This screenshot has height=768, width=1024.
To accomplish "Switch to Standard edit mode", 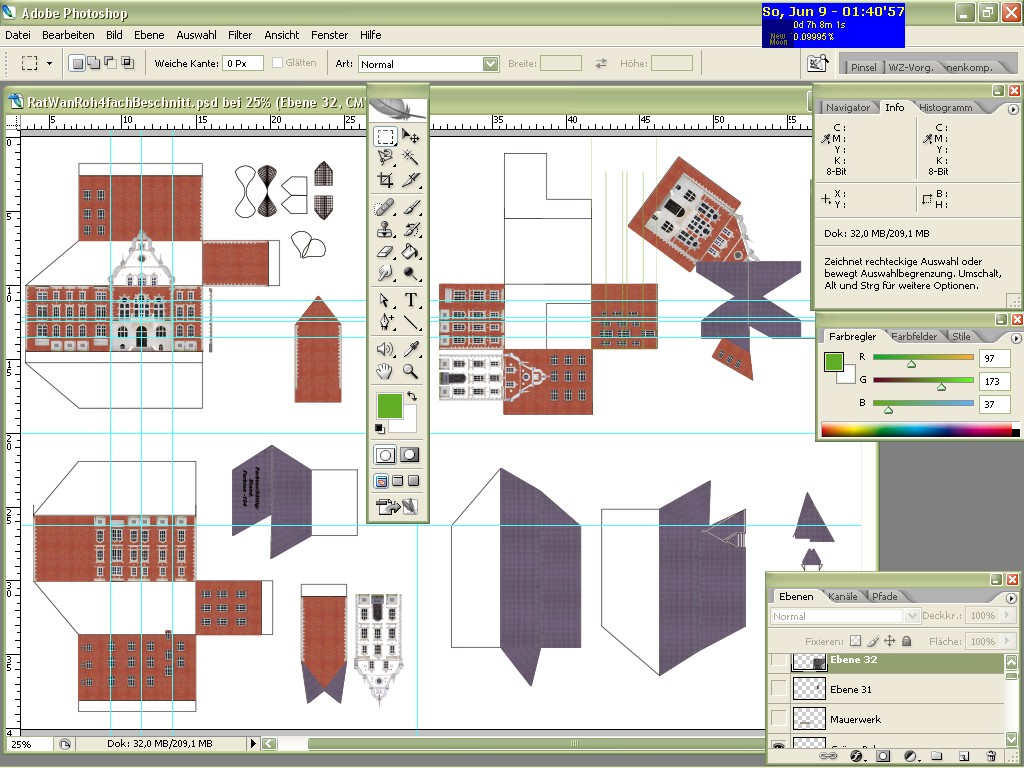I will pyautogui.click(x=385, y=455).
